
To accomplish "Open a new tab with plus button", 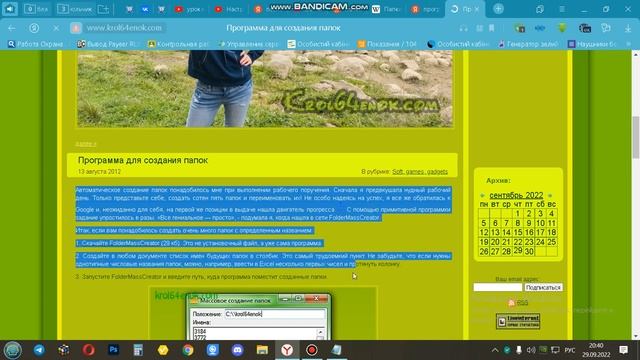I will click(498, 9).
